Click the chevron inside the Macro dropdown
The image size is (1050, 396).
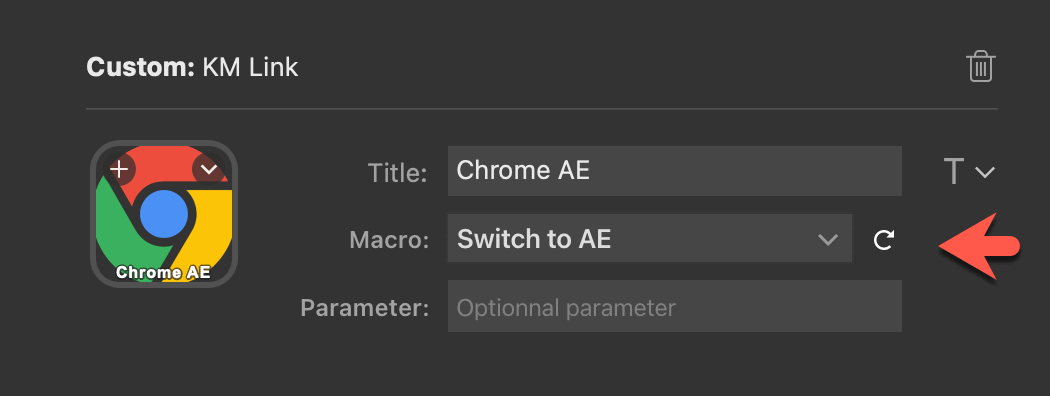pos(828,239)
